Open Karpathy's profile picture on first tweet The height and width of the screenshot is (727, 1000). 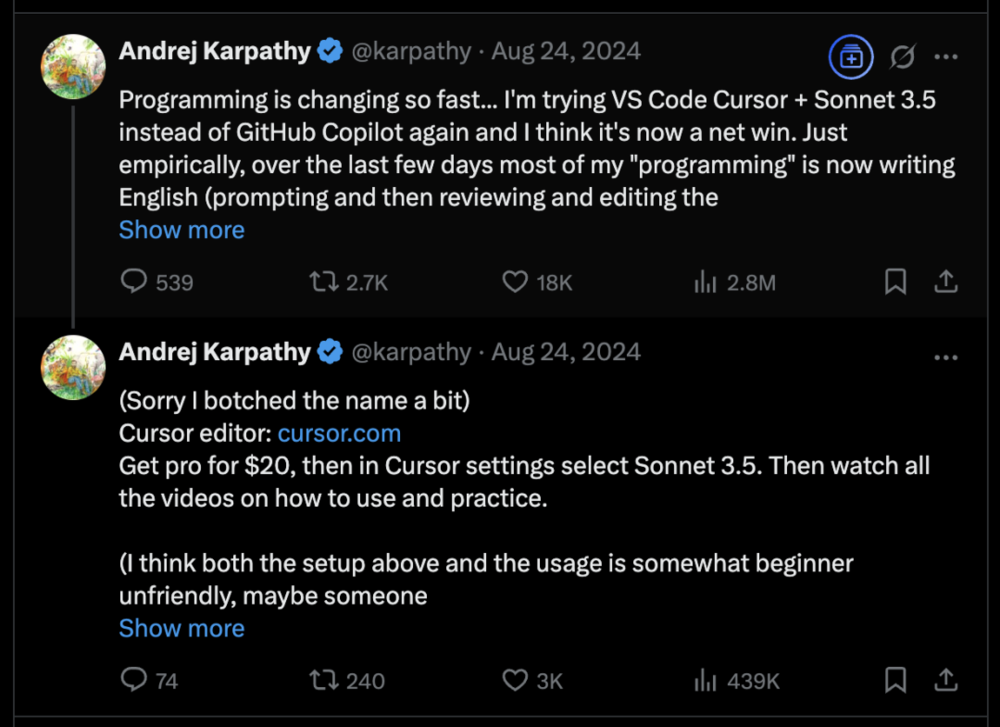(73, 67)
